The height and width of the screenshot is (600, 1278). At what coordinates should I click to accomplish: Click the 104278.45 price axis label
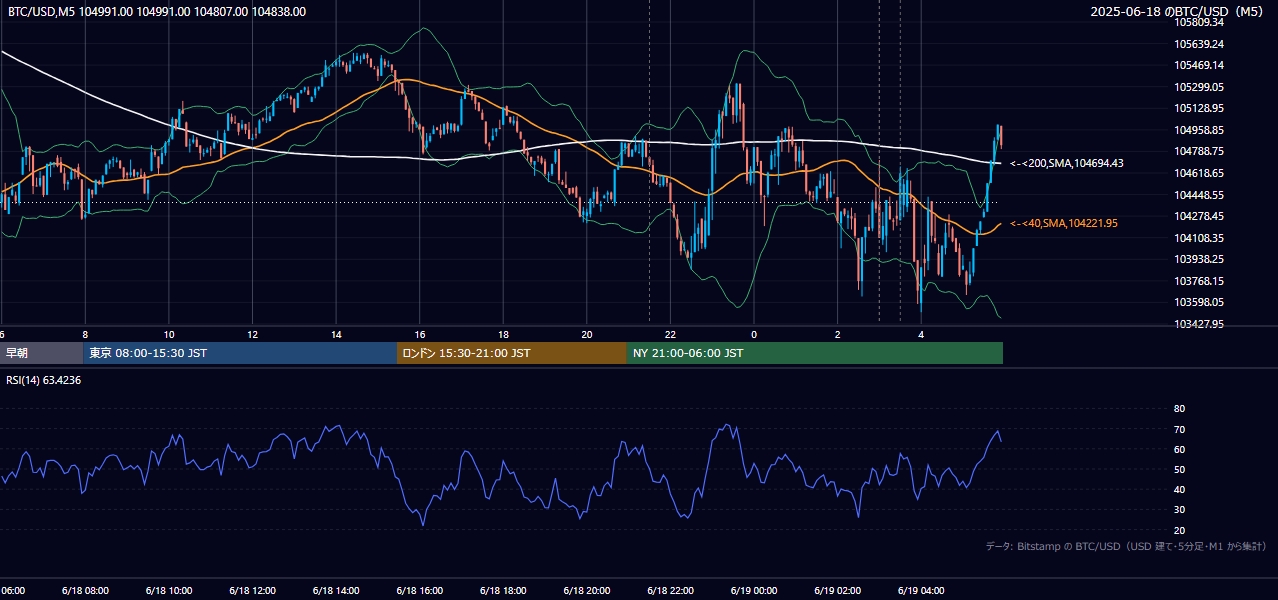pyautogui.click(x=1200, y=216)
